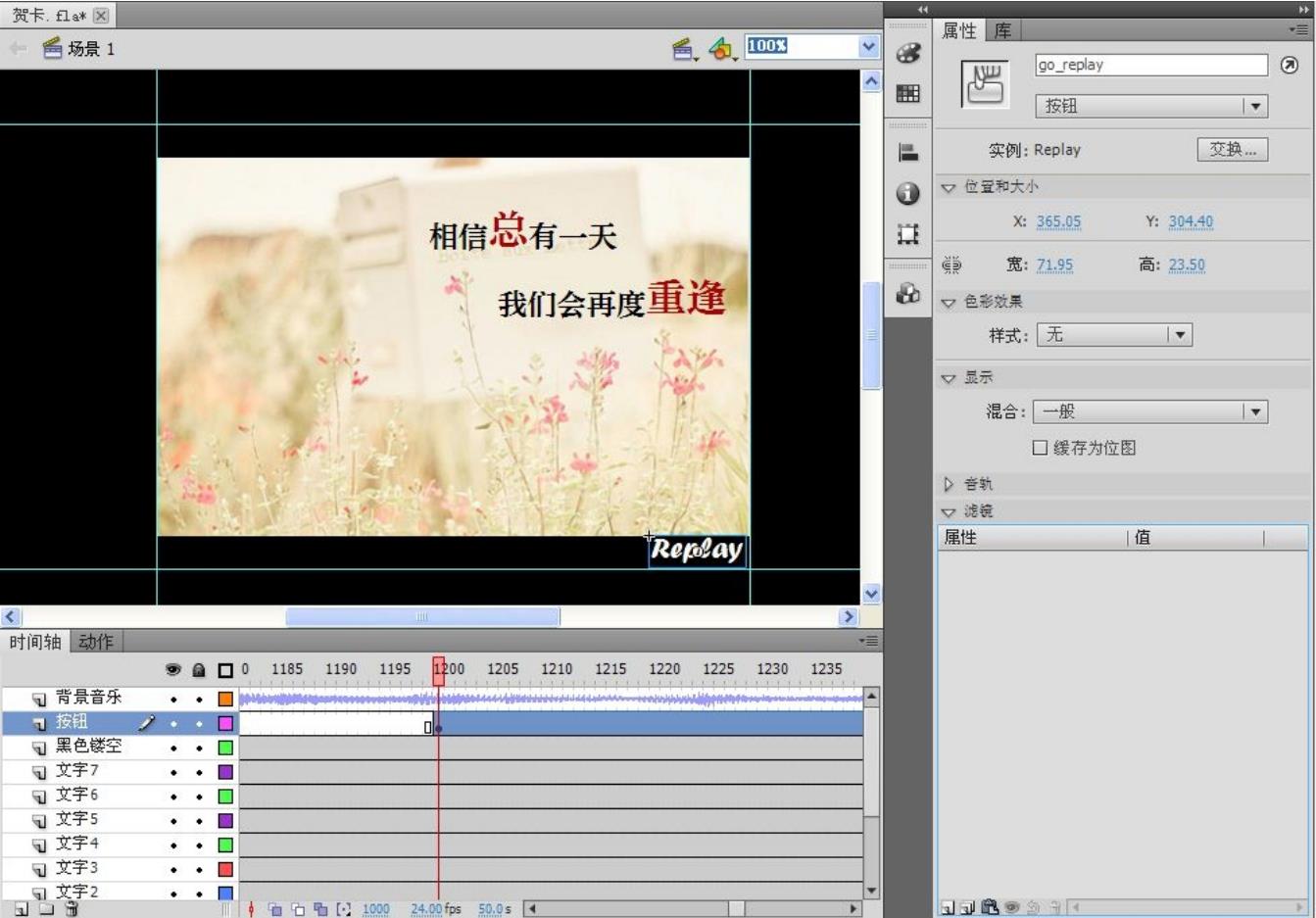Open the Swatches panel grid icon
Image resolution: width=1316 pixels, height=918 pixels.
(908, 94)
